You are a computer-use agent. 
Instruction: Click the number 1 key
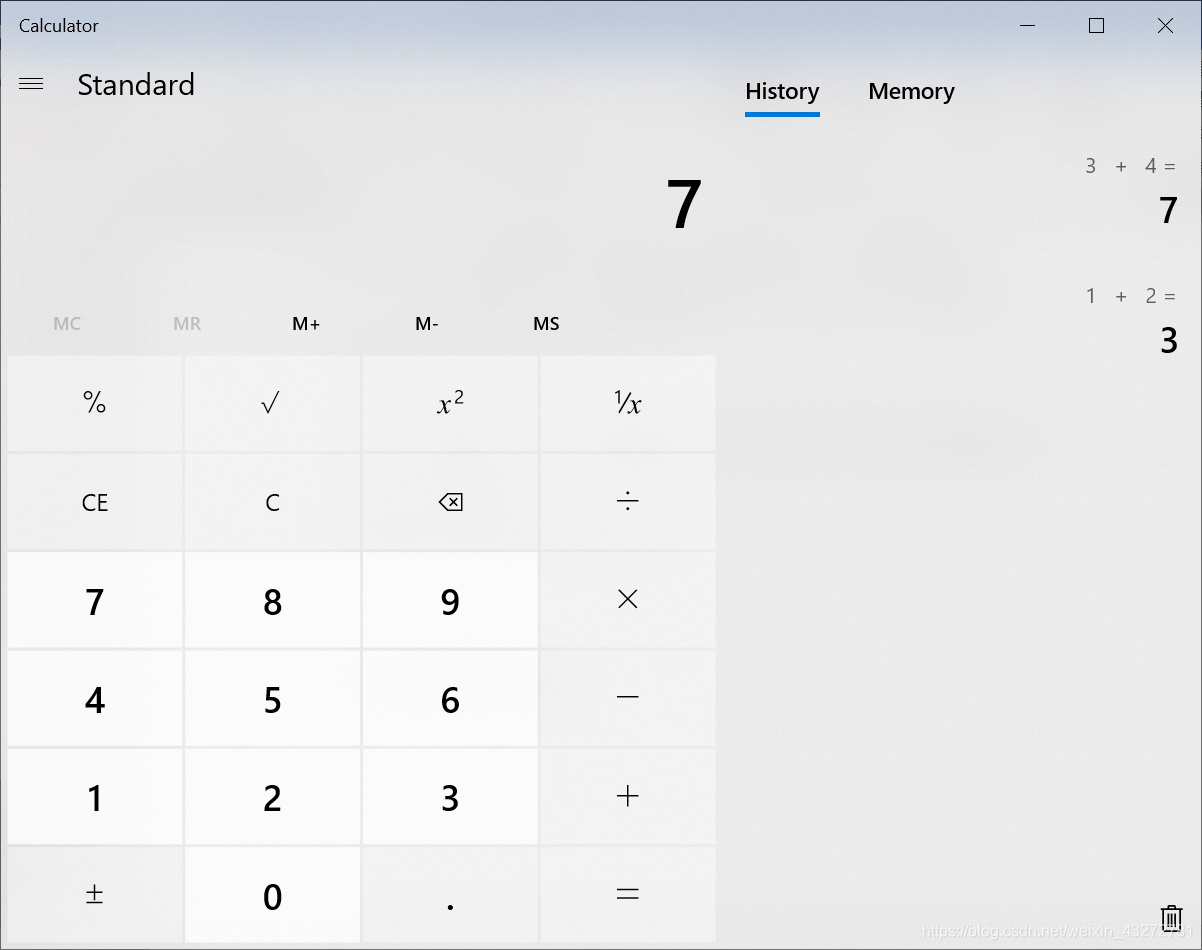(95, 796)
